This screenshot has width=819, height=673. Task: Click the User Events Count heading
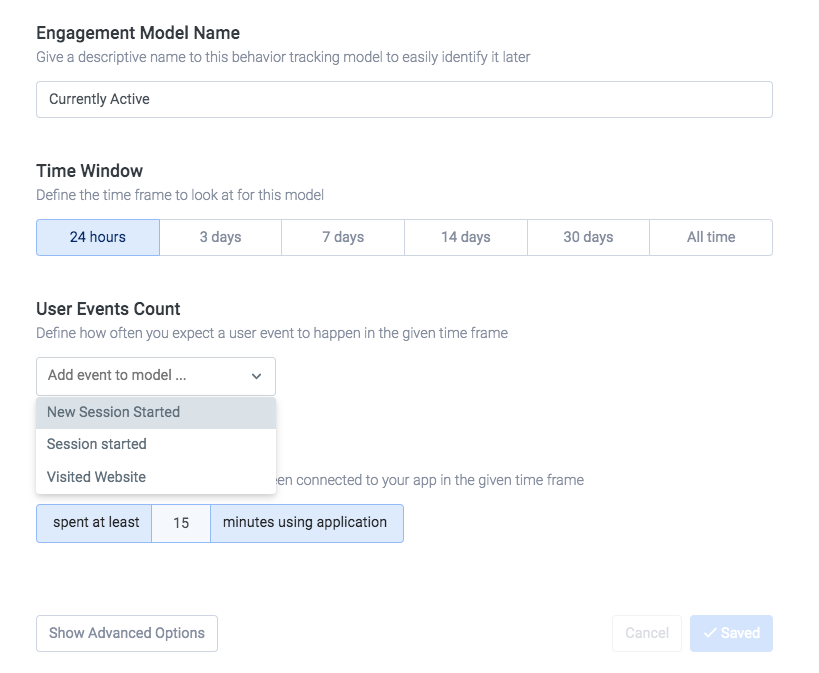pos(108,309)
